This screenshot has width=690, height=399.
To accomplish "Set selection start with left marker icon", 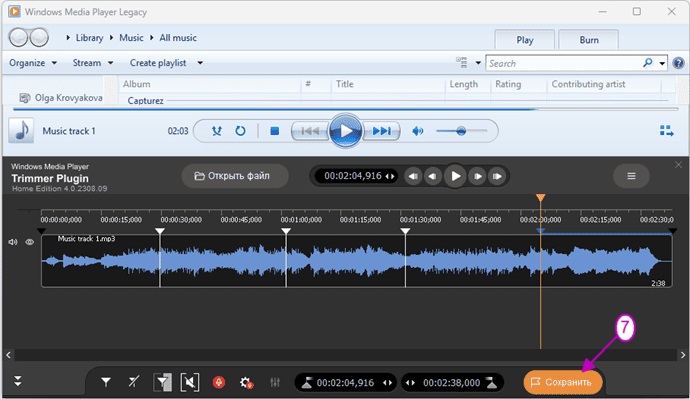I will [307, 383].
